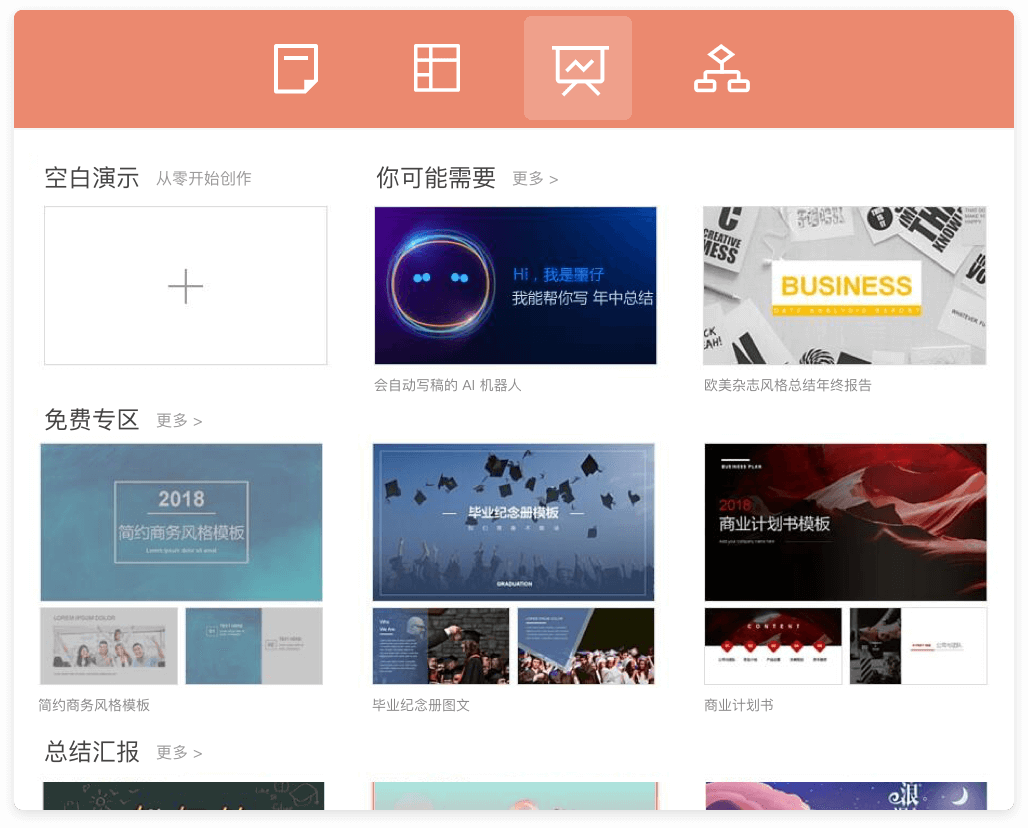This screenshot has width=1028, height=828.
Task: Click the 欧美杂志风格总结年终报告 caption
Action: pyautogui.click(x=787, y=385)
